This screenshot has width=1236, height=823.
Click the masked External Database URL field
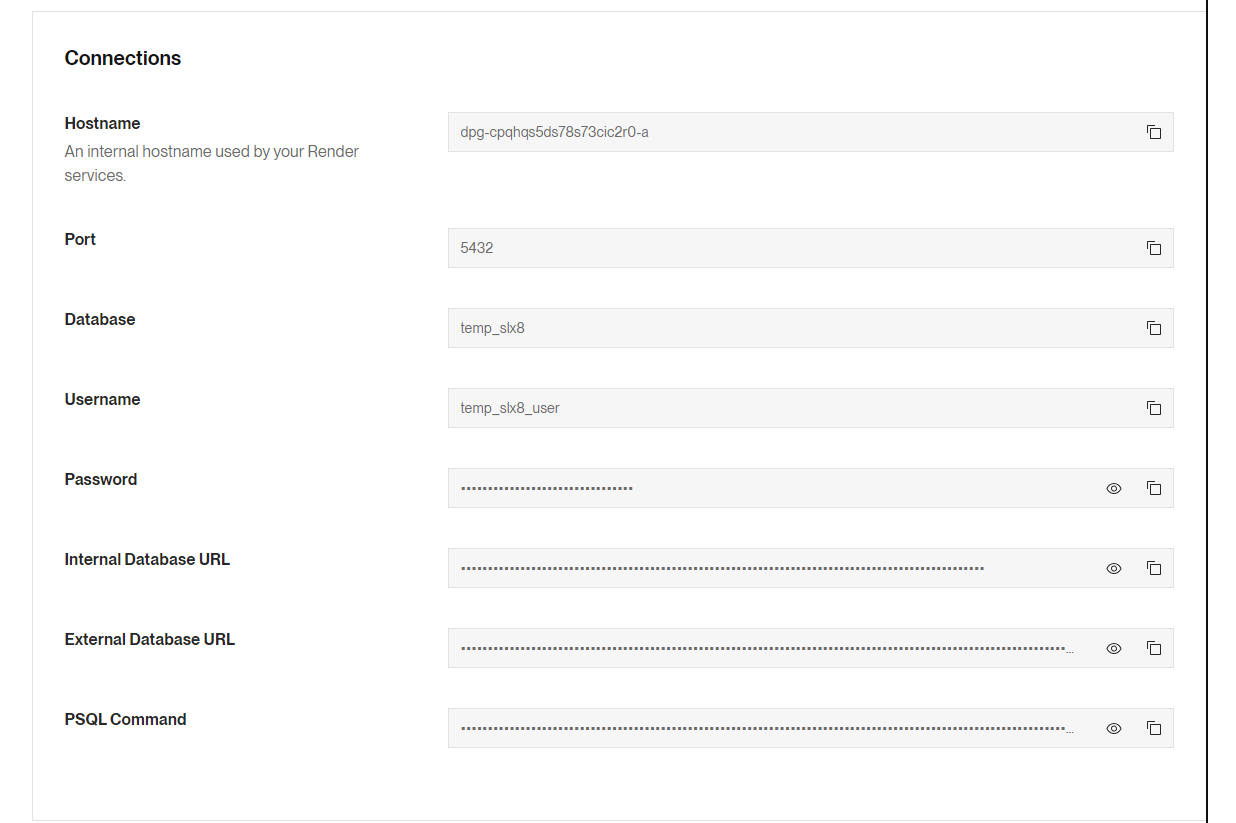point(760,648)
